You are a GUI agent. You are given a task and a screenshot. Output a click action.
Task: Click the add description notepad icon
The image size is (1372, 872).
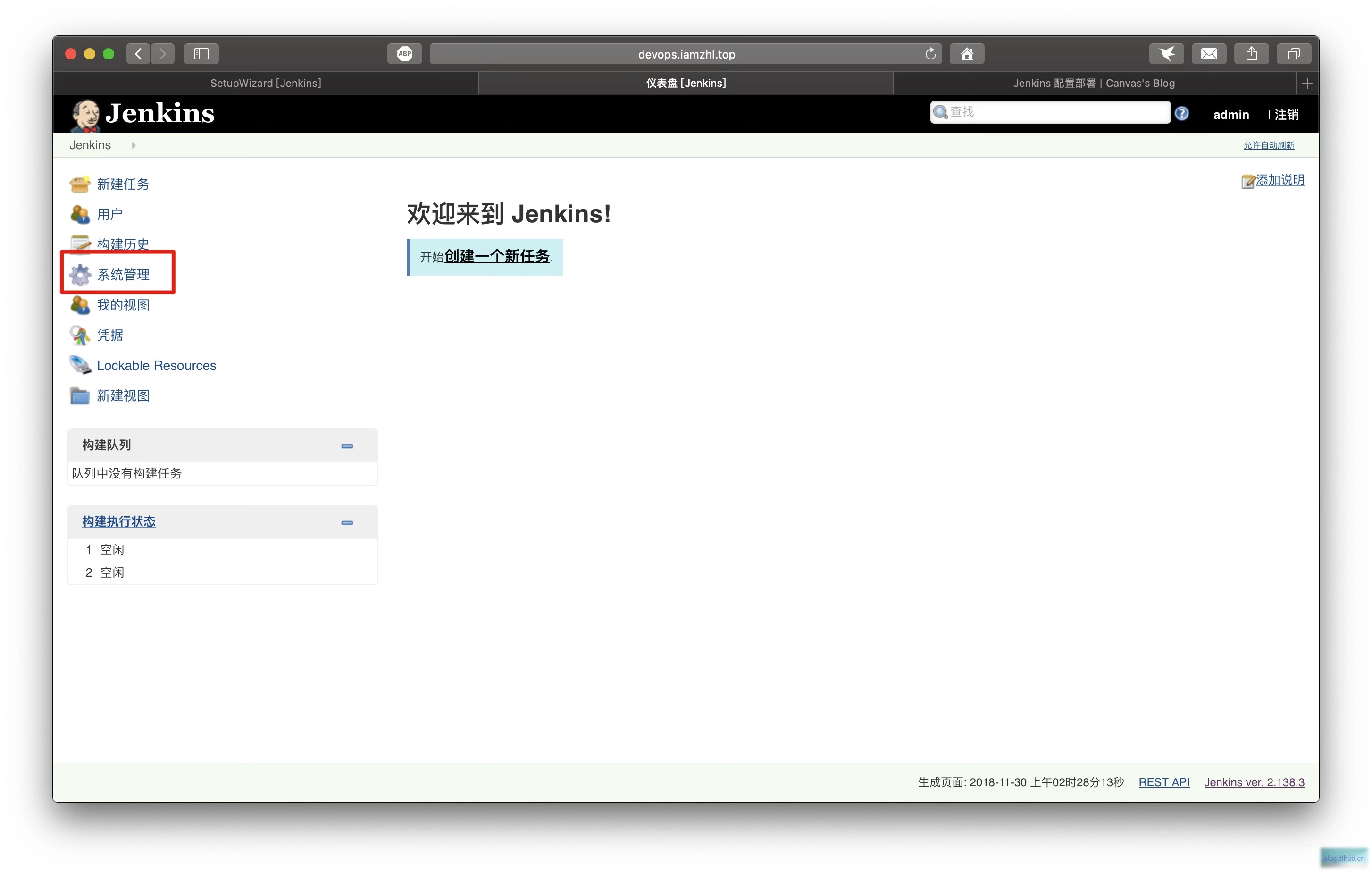(1248, 181)
